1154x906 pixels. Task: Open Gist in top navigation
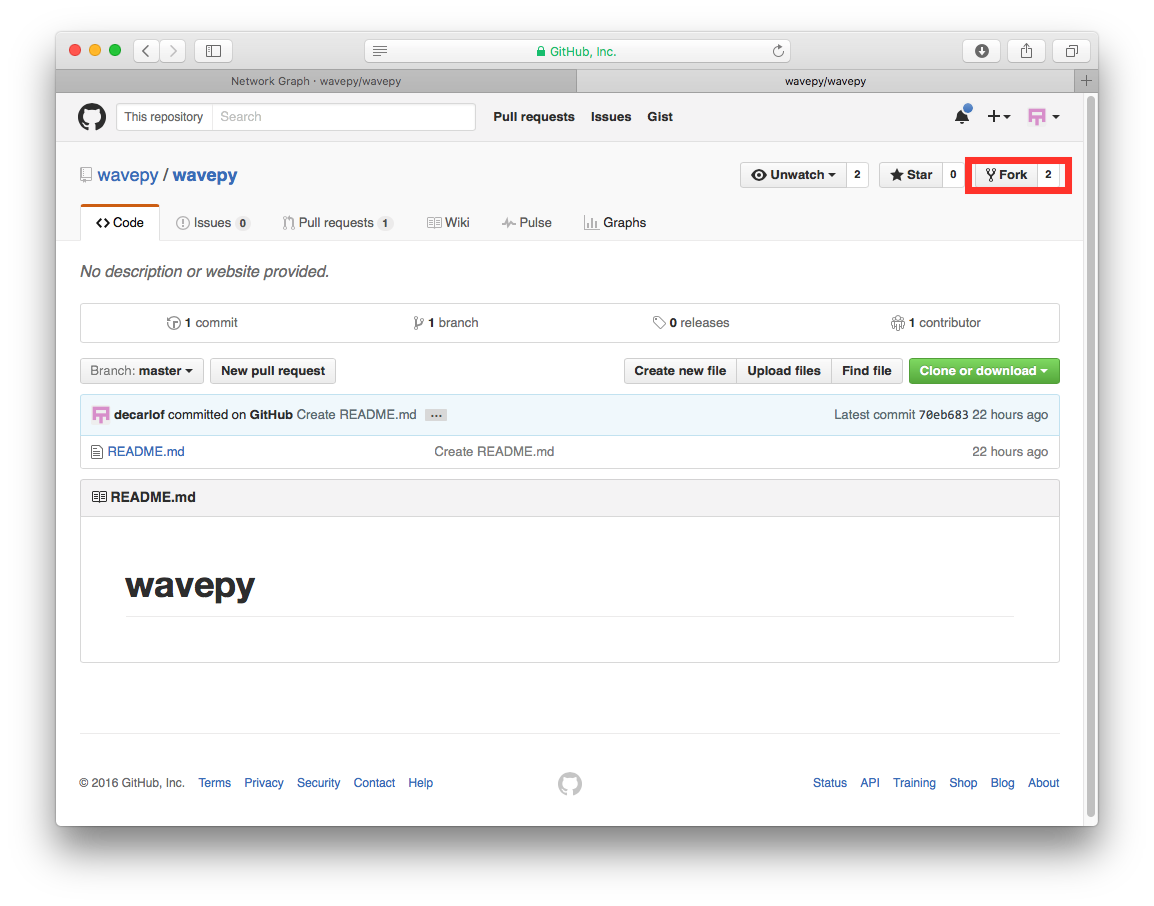pyautogui.click(x=660, y=116)
